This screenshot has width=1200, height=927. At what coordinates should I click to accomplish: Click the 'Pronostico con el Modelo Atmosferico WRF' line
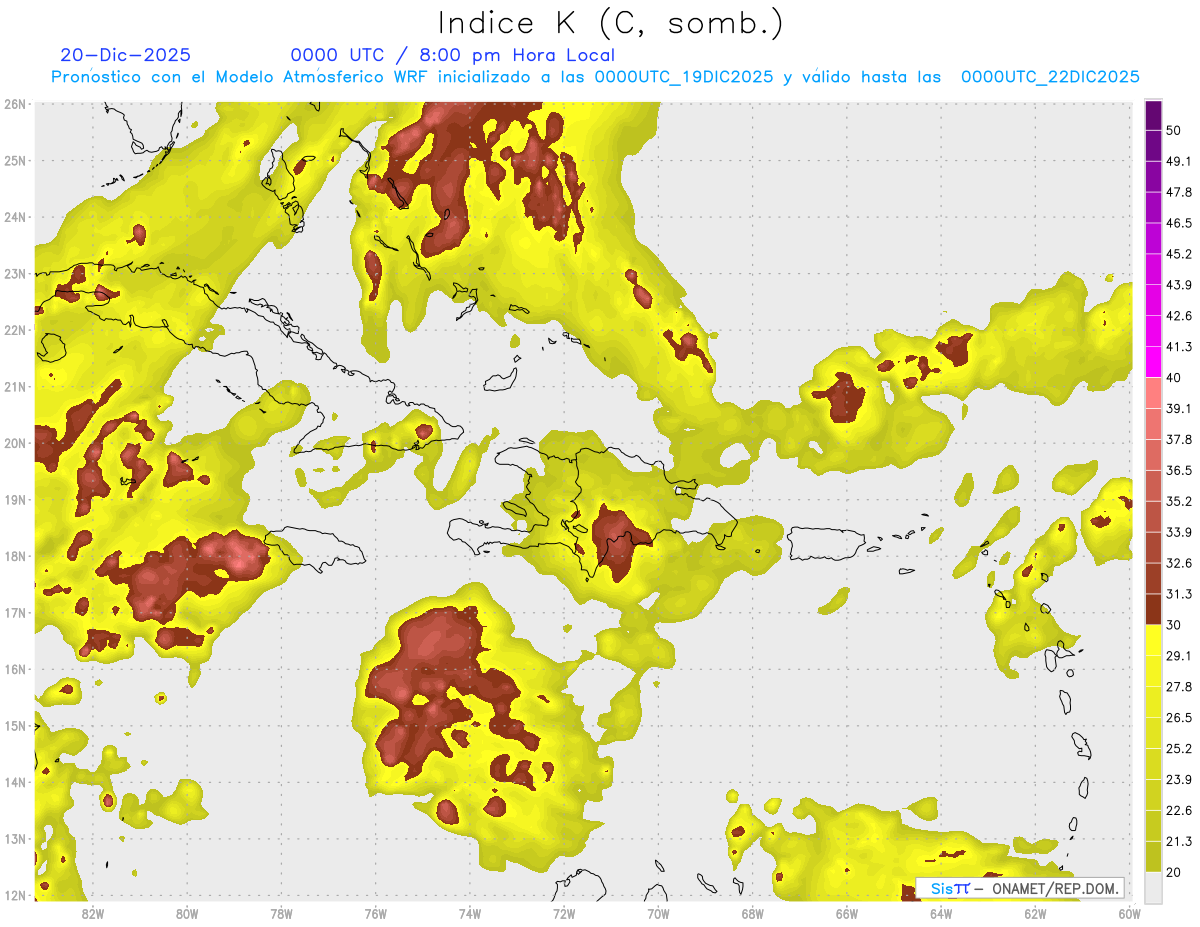(595, 77)
